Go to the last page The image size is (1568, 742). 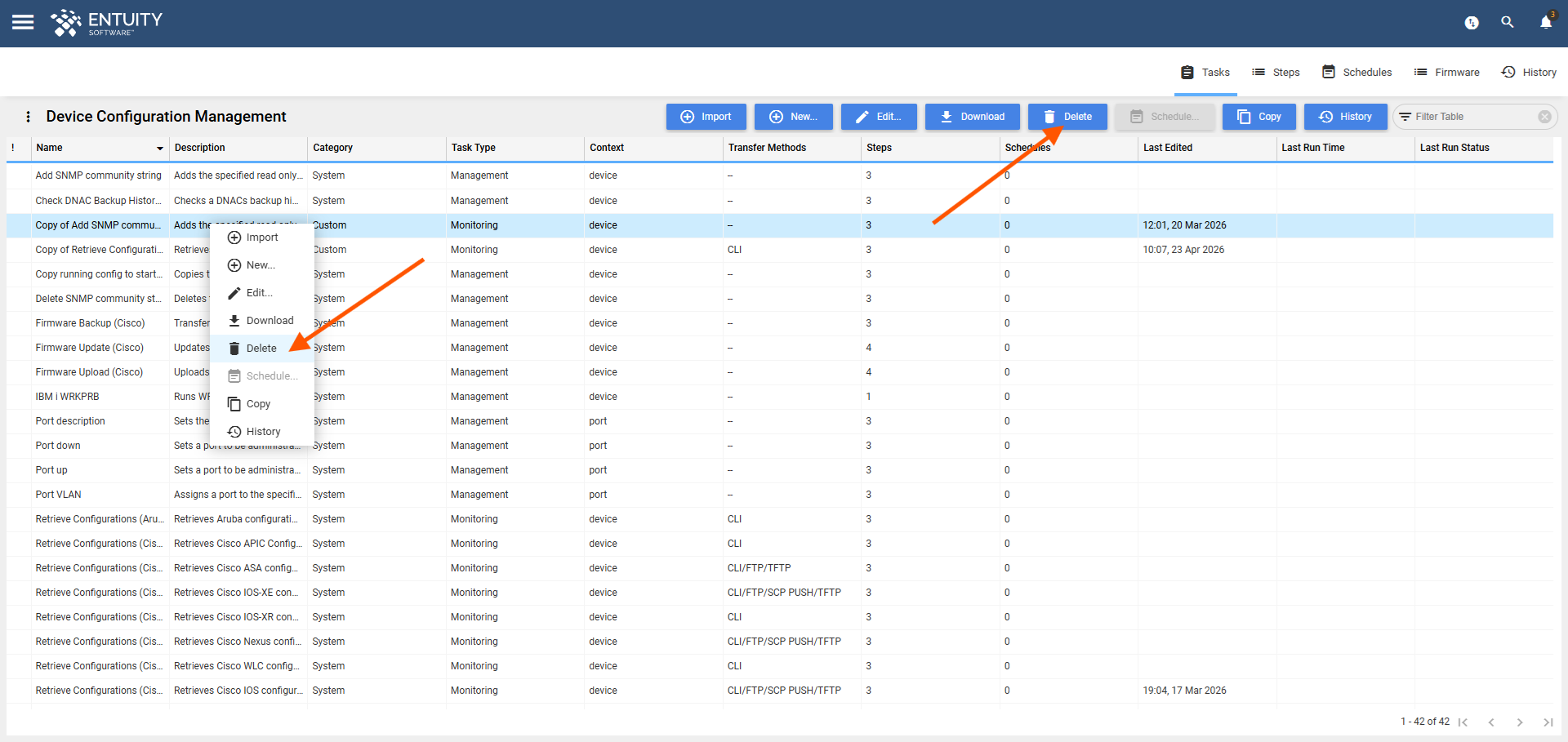click(x=1548, y=722)
